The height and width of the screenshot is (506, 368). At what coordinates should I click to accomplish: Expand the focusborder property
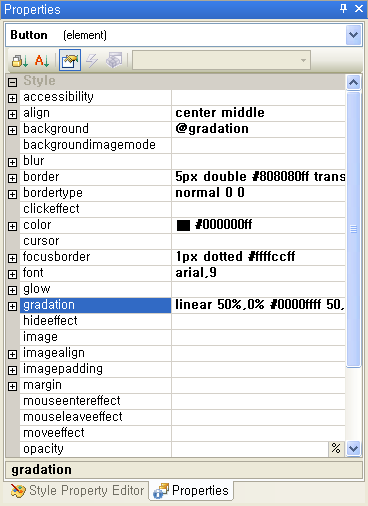pyautogui.click(x=12, y=258)
